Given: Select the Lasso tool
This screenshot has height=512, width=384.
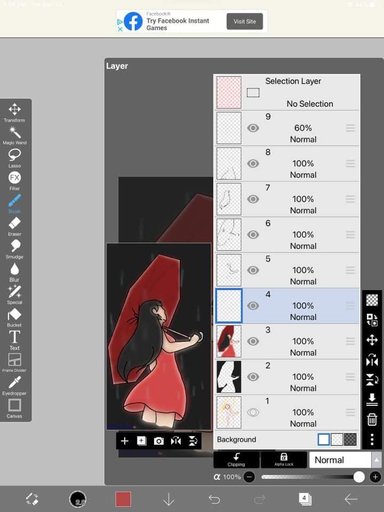Looking at the screenshot, I should pyautogui.click(x=14, y=158).
